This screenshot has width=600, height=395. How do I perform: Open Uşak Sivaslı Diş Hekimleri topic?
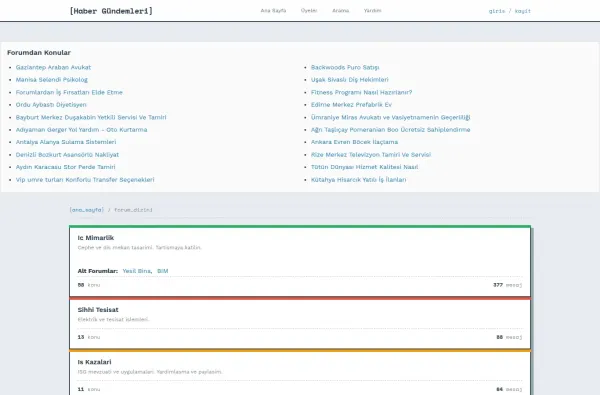pyautogui.click(x=349, y=80)
